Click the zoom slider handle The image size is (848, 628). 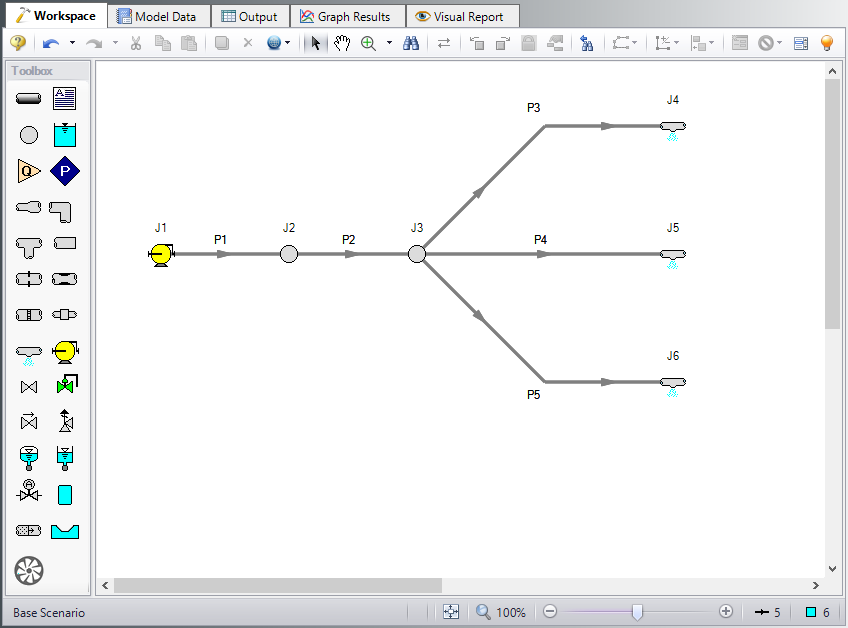click(x=637, y=612)
